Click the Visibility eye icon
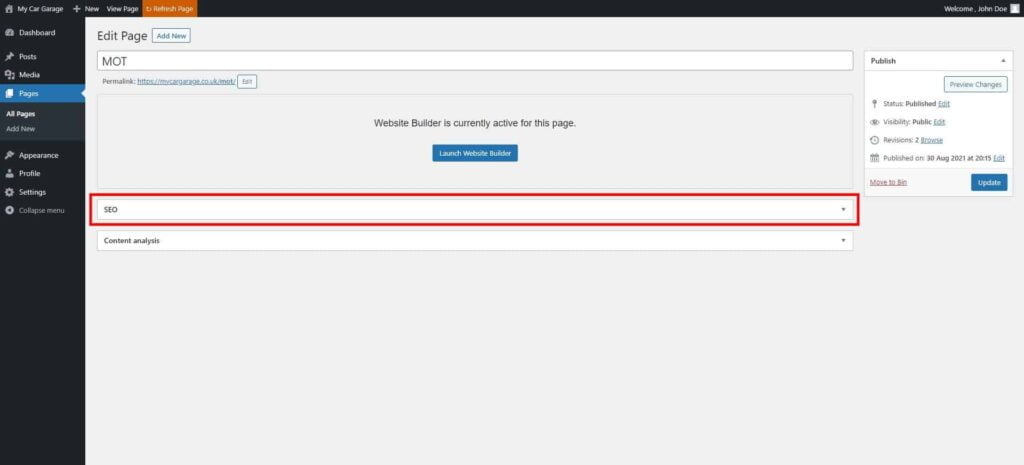This screenshot has width=1024, height=465. 874,122
